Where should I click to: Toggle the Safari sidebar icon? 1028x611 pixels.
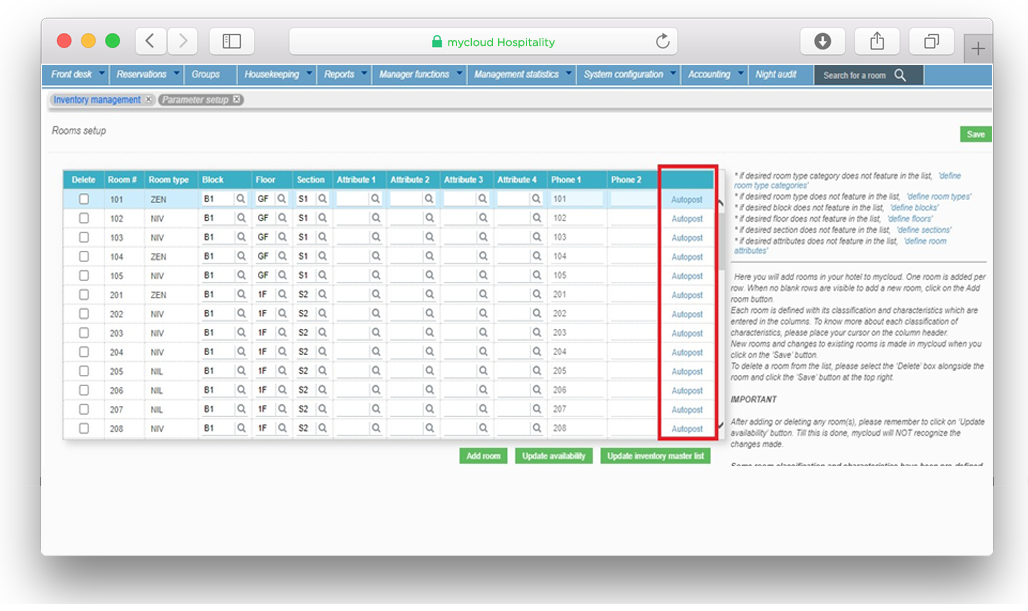(231, 41)
